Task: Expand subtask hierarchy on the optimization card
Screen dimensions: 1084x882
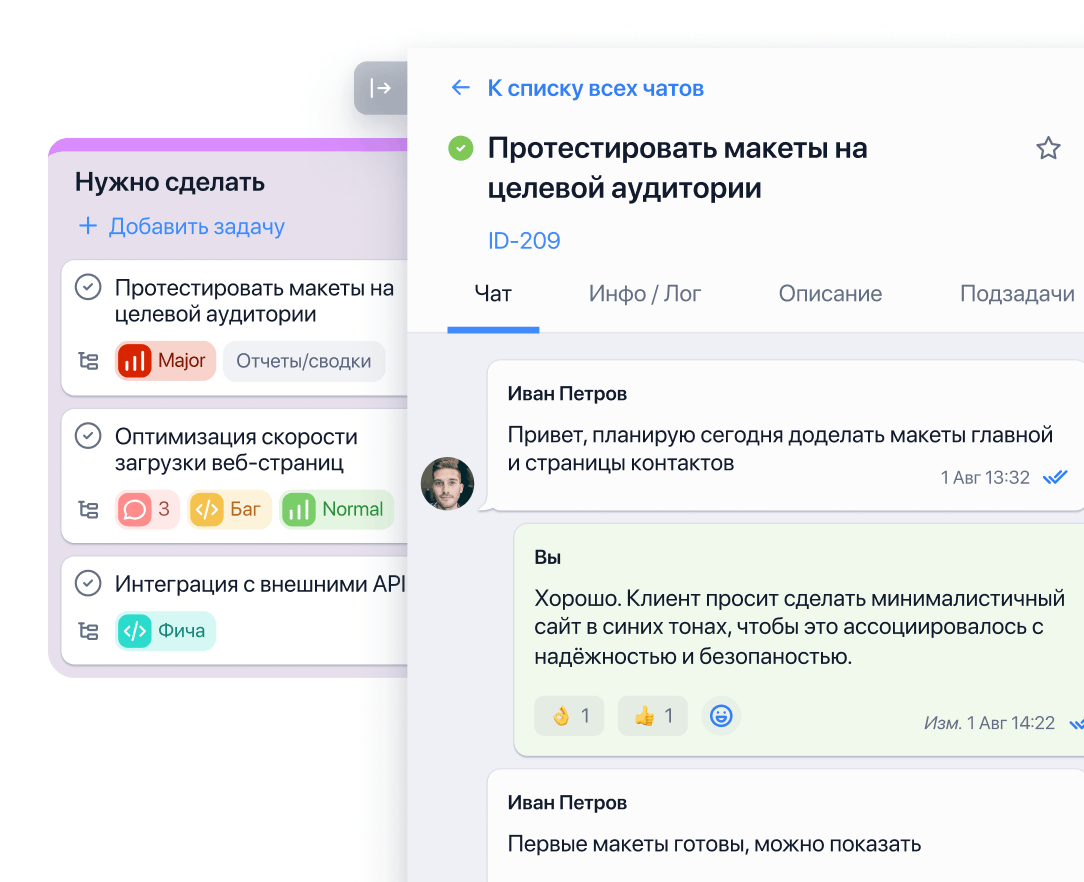Action: pos(88,509)
